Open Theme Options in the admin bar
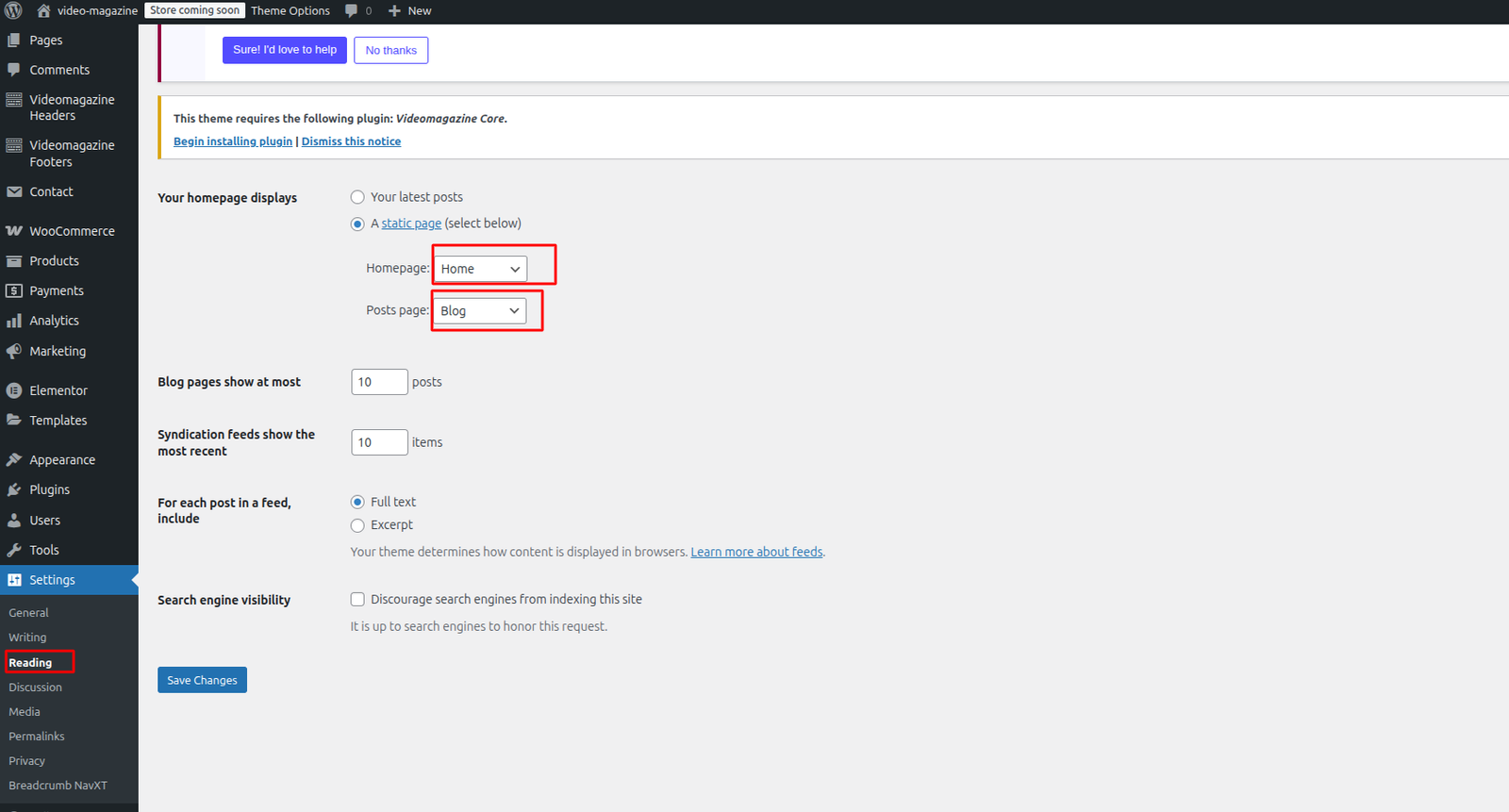The image size is (1509, 812). pos(290,11)
